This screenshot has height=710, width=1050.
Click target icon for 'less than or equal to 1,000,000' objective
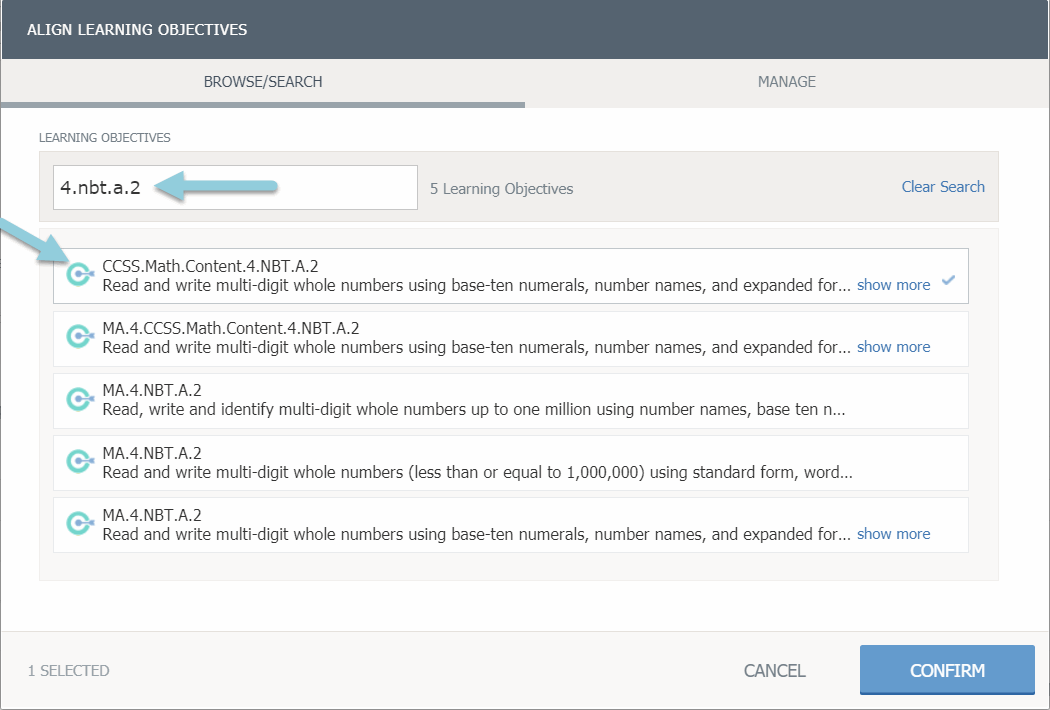point(79,461)
